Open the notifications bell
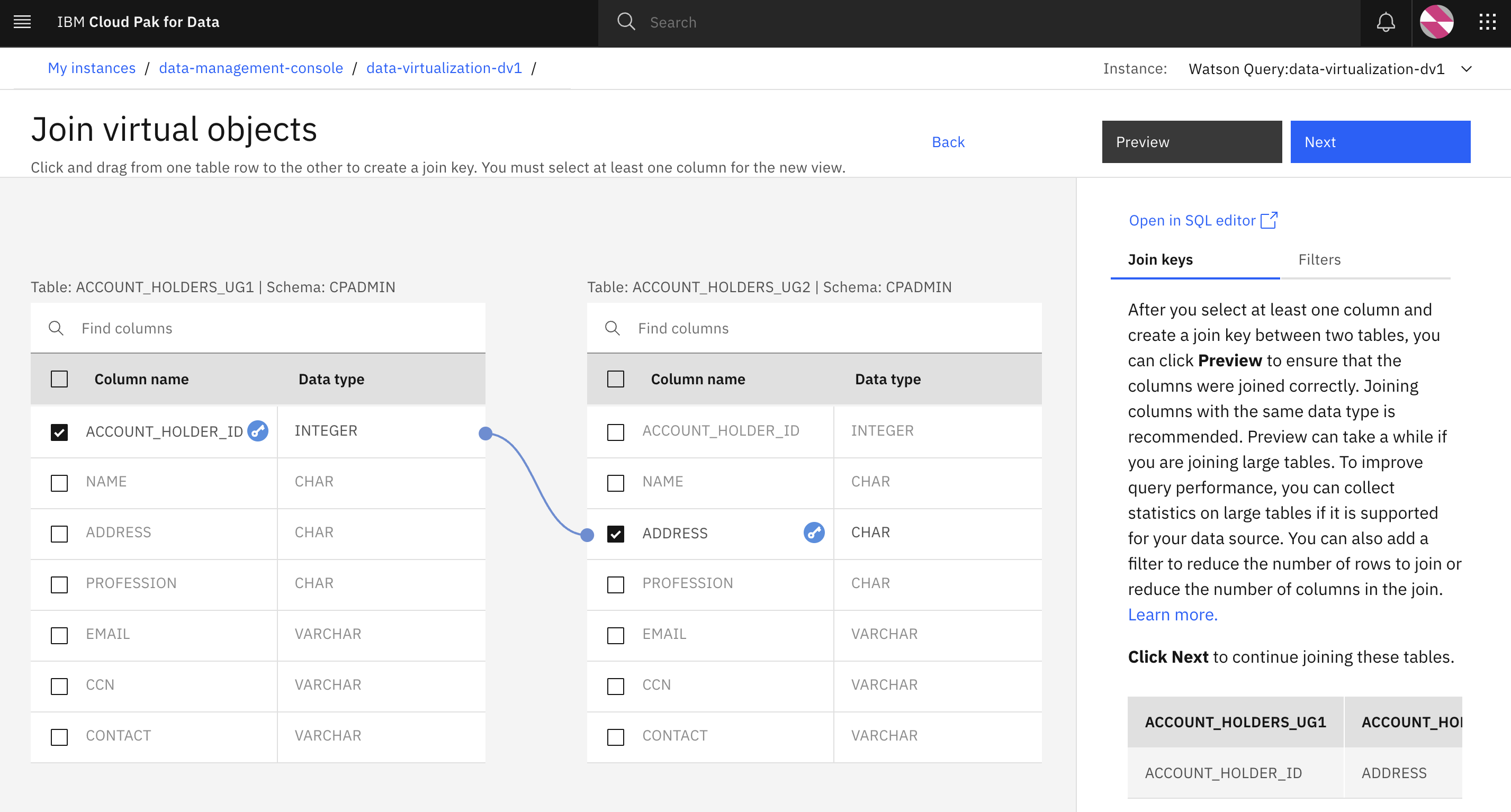Viewport: 1511px width, 812px height. click(x=1385, y=22)
